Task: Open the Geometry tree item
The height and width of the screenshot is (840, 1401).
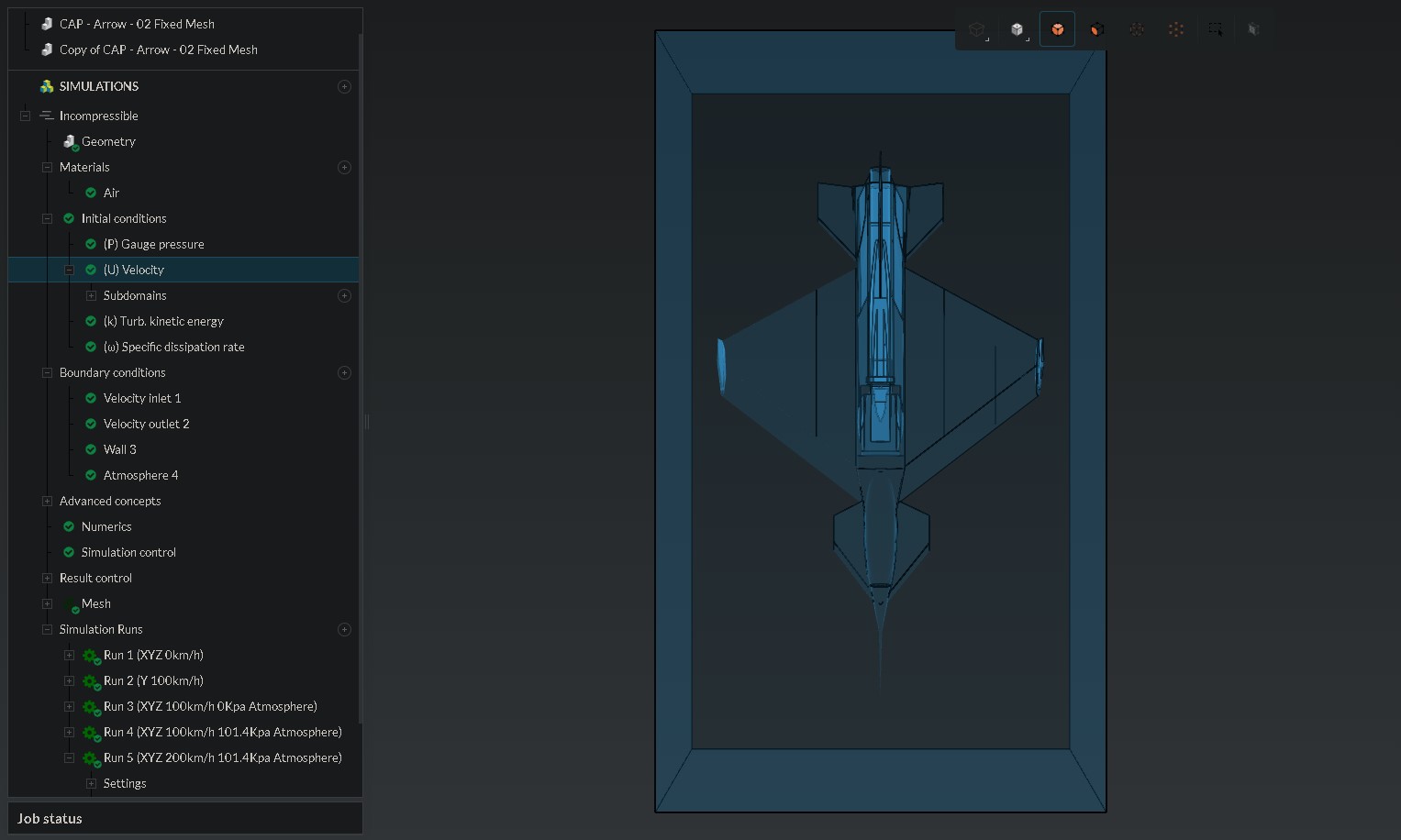Action: pos(108,141)
